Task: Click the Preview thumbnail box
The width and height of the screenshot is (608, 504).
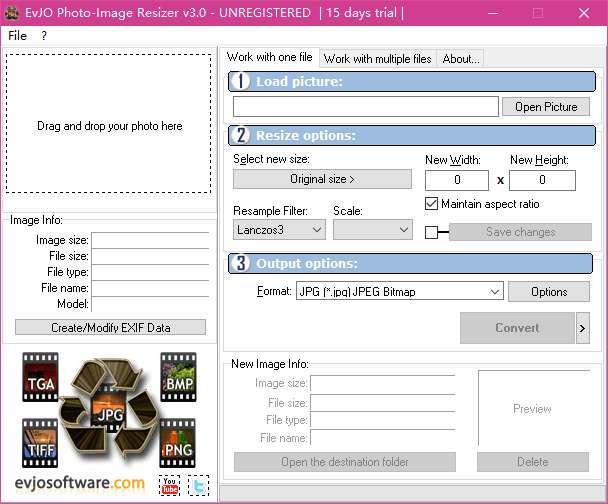Action: point(534,408)
